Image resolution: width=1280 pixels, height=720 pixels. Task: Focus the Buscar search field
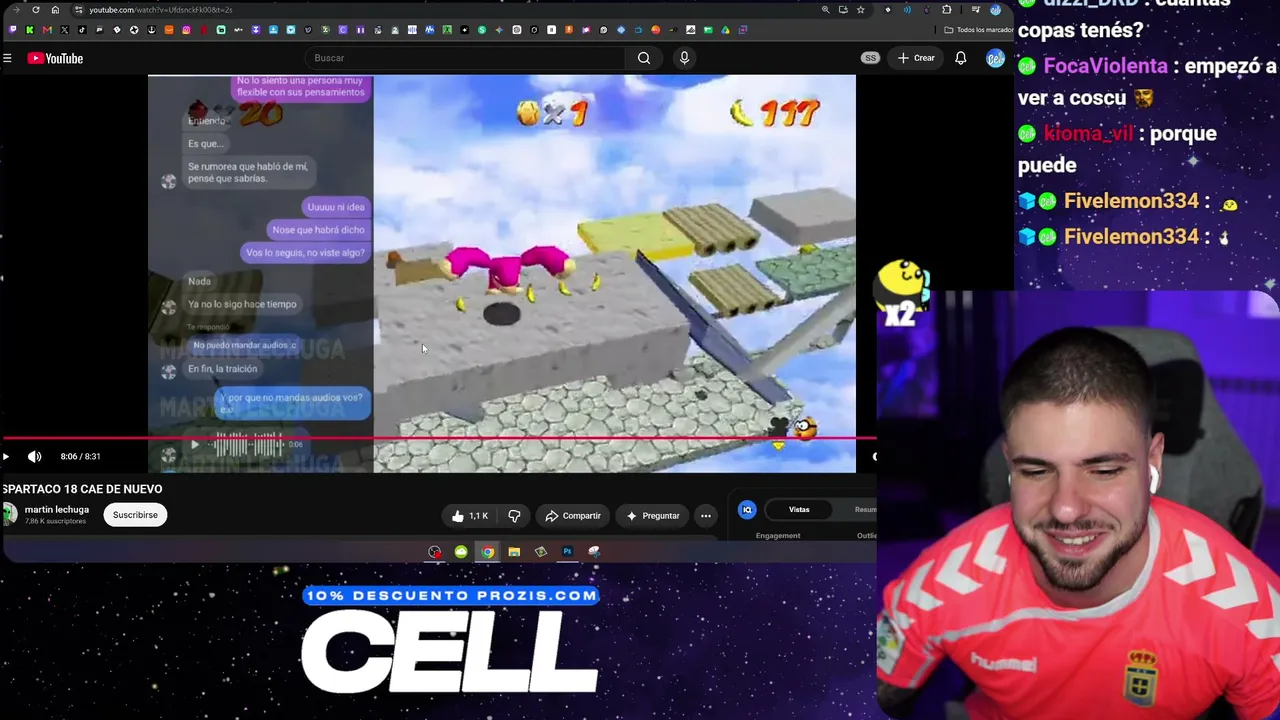point(467,58)
